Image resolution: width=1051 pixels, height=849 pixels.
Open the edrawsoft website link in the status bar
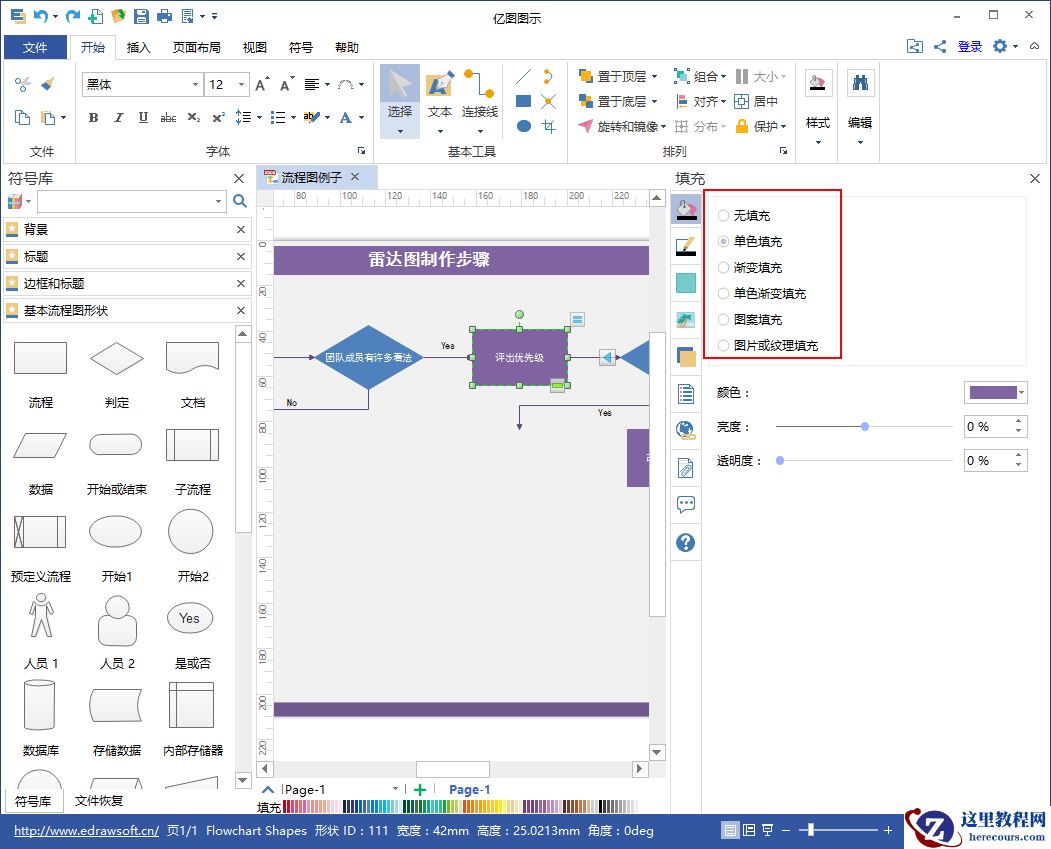click(85, 830)
